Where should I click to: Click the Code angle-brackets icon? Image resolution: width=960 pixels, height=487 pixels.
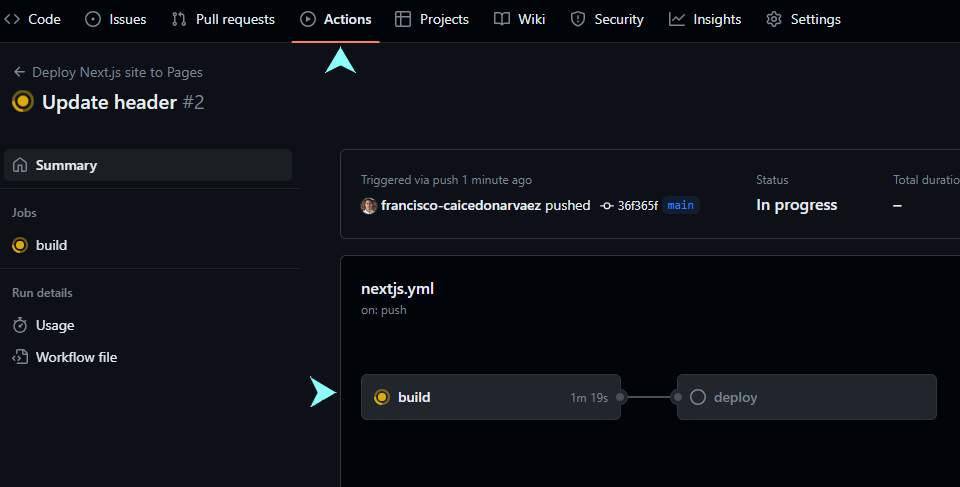point(12,20)
